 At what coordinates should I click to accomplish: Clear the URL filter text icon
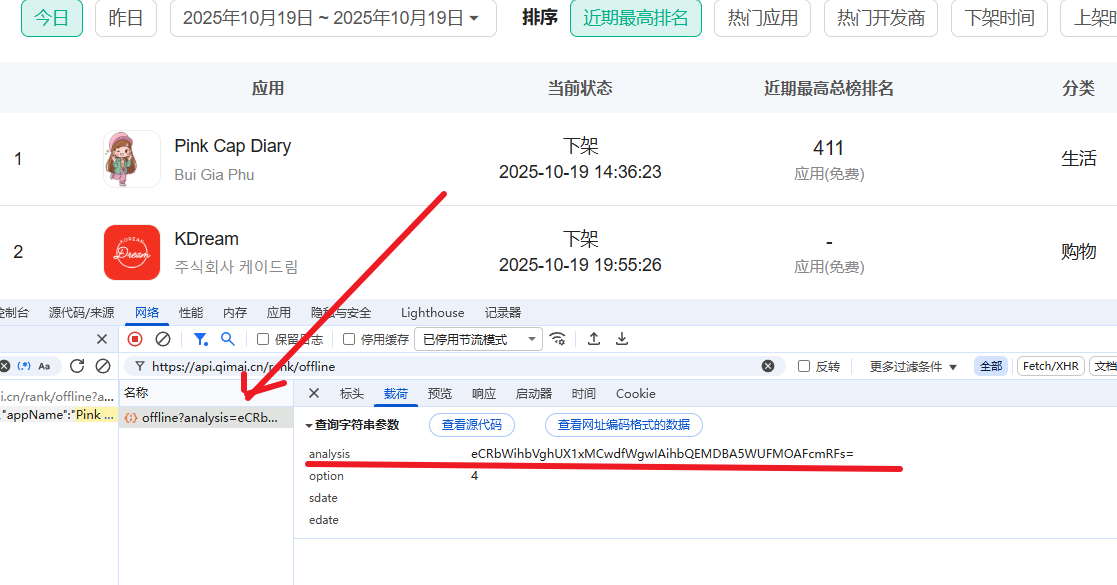(x=768, y=366)
